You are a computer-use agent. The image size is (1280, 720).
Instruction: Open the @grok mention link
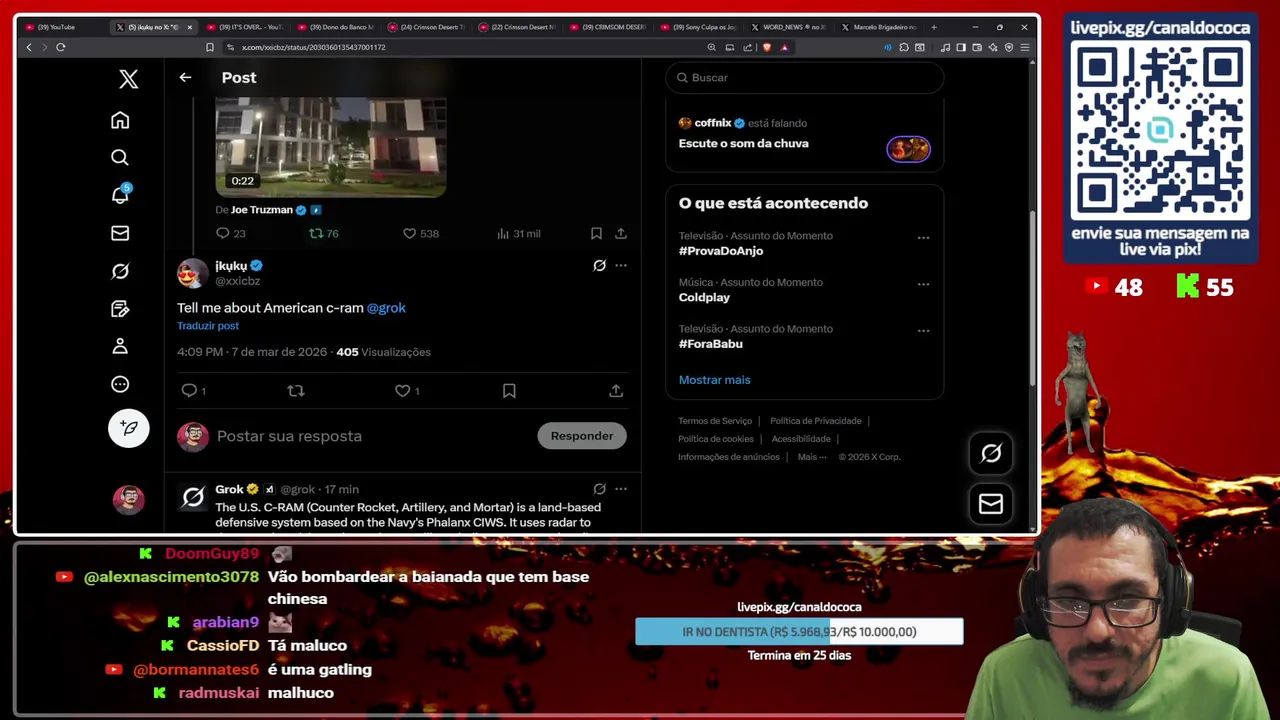[386, 308]
